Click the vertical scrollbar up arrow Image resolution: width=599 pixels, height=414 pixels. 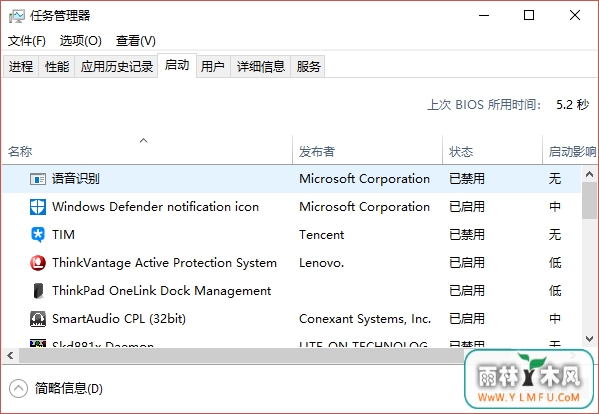pyautogui.click(x=589, y=174)
